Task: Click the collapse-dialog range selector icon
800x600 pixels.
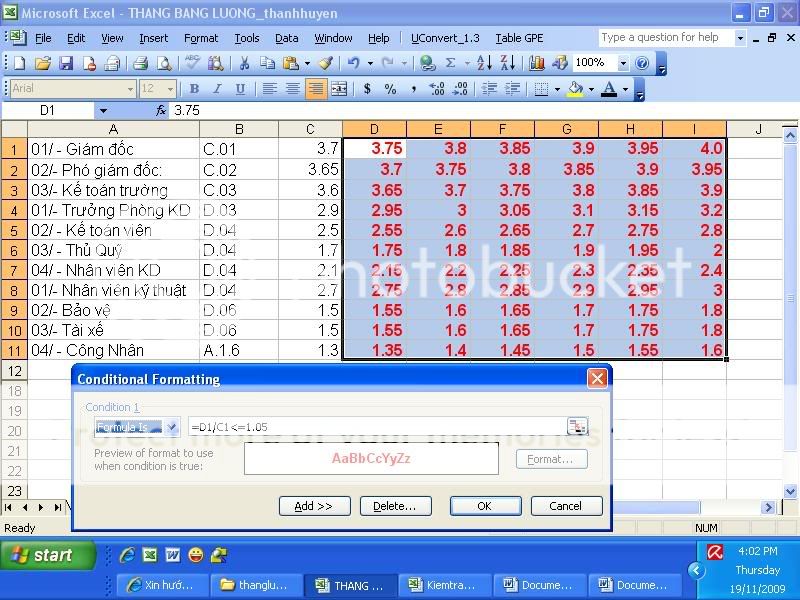Action: [577, 427]
